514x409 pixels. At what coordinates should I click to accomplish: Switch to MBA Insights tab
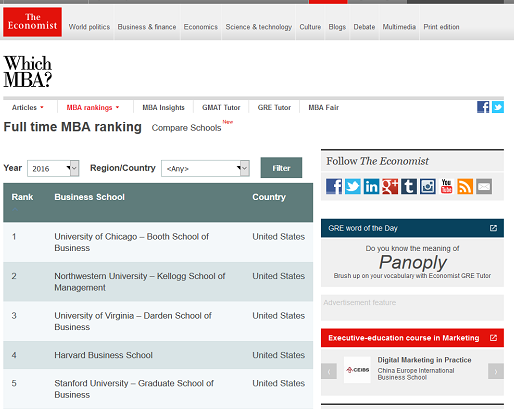click(x=163, y=107)
